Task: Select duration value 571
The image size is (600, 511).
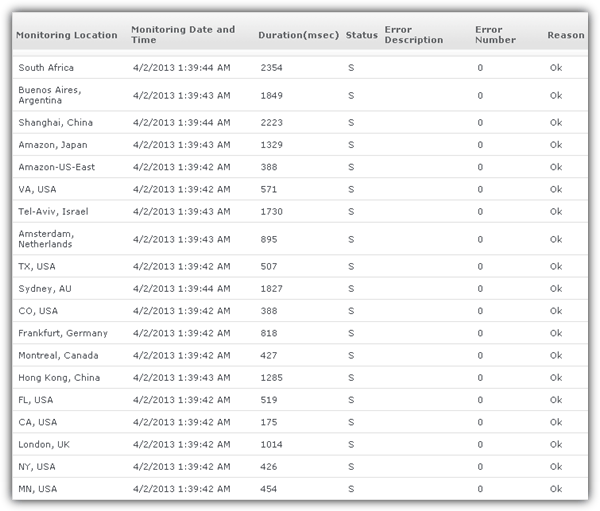Action: (269, 189)
